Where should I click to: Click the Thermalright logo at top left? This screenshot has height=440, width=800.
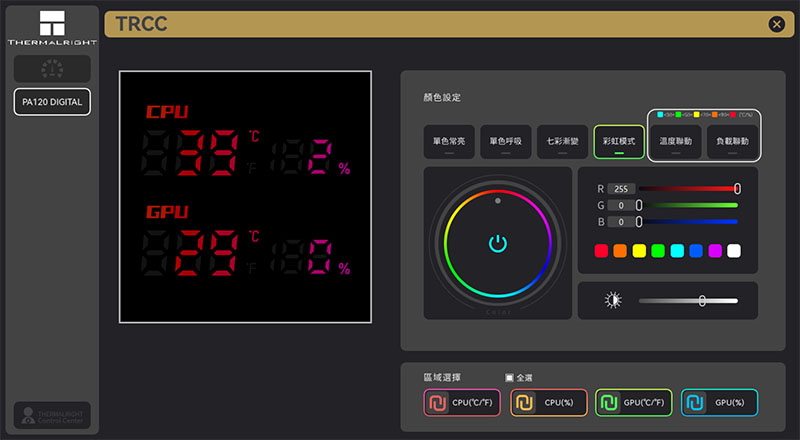52,27
